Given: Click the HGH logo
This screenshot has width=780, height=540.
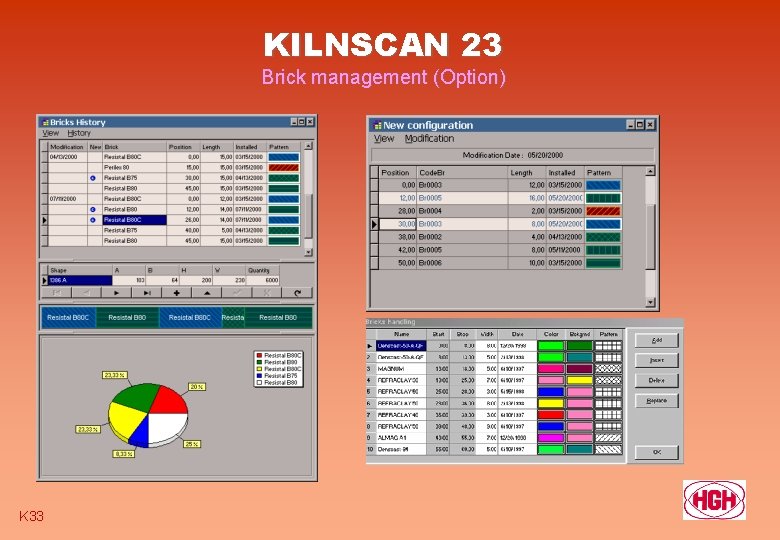Looking at the screenshot, I should (714, 500).
